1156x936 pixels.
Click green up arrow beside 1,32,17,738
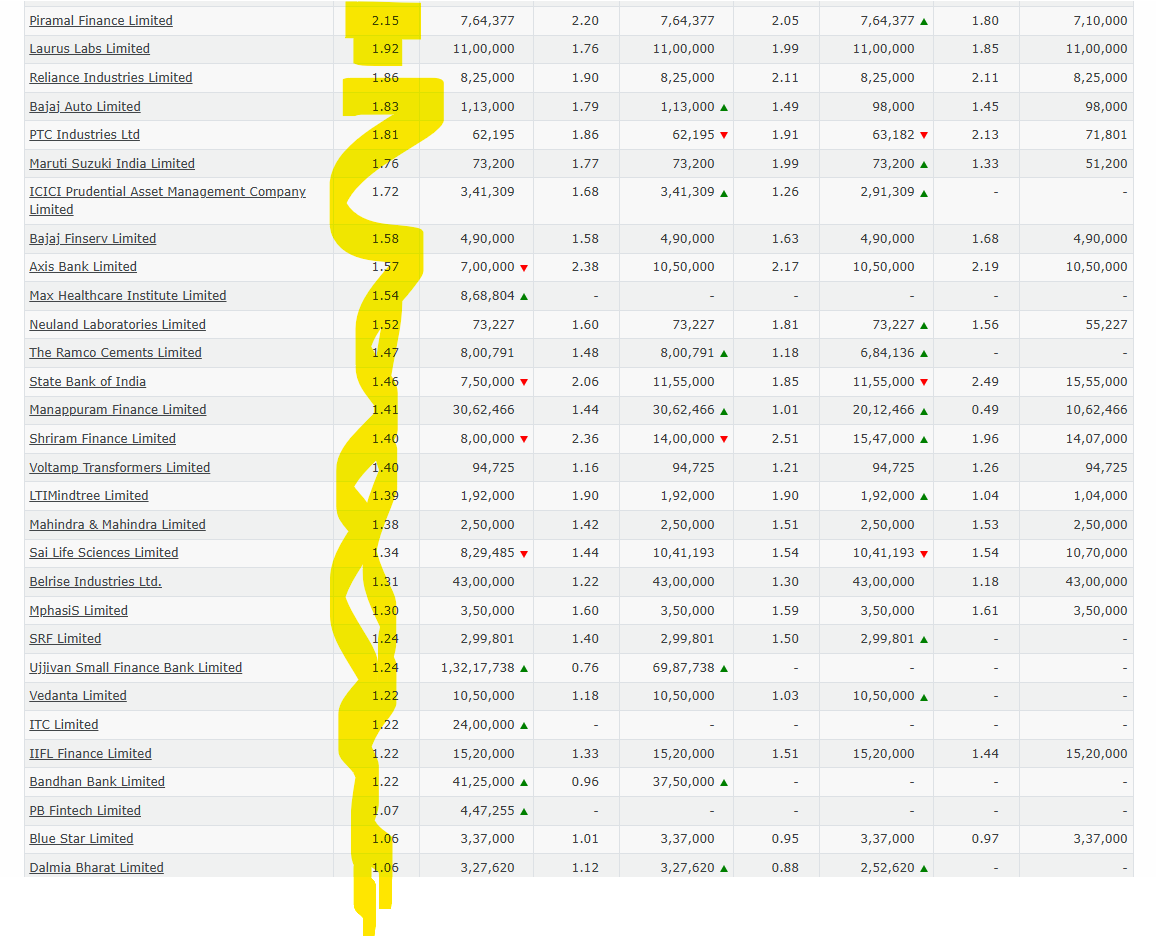pos(524,668)
